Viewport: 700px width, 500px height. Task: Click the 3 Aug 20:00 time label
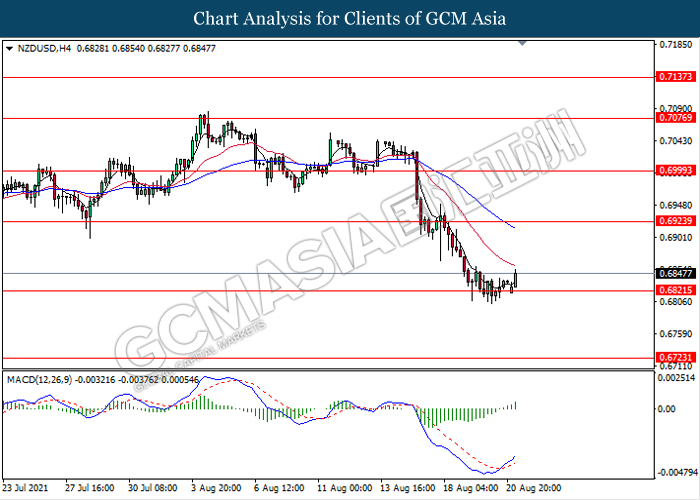point(216,488)
